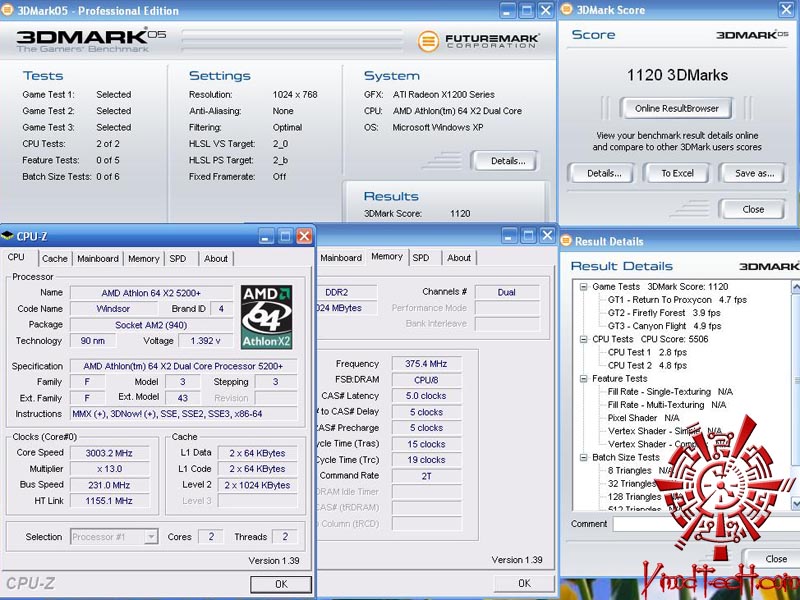The image size is (800, 600).
Task: Open System Details... in 3DMark05 window
Action: tap(507, 161)
